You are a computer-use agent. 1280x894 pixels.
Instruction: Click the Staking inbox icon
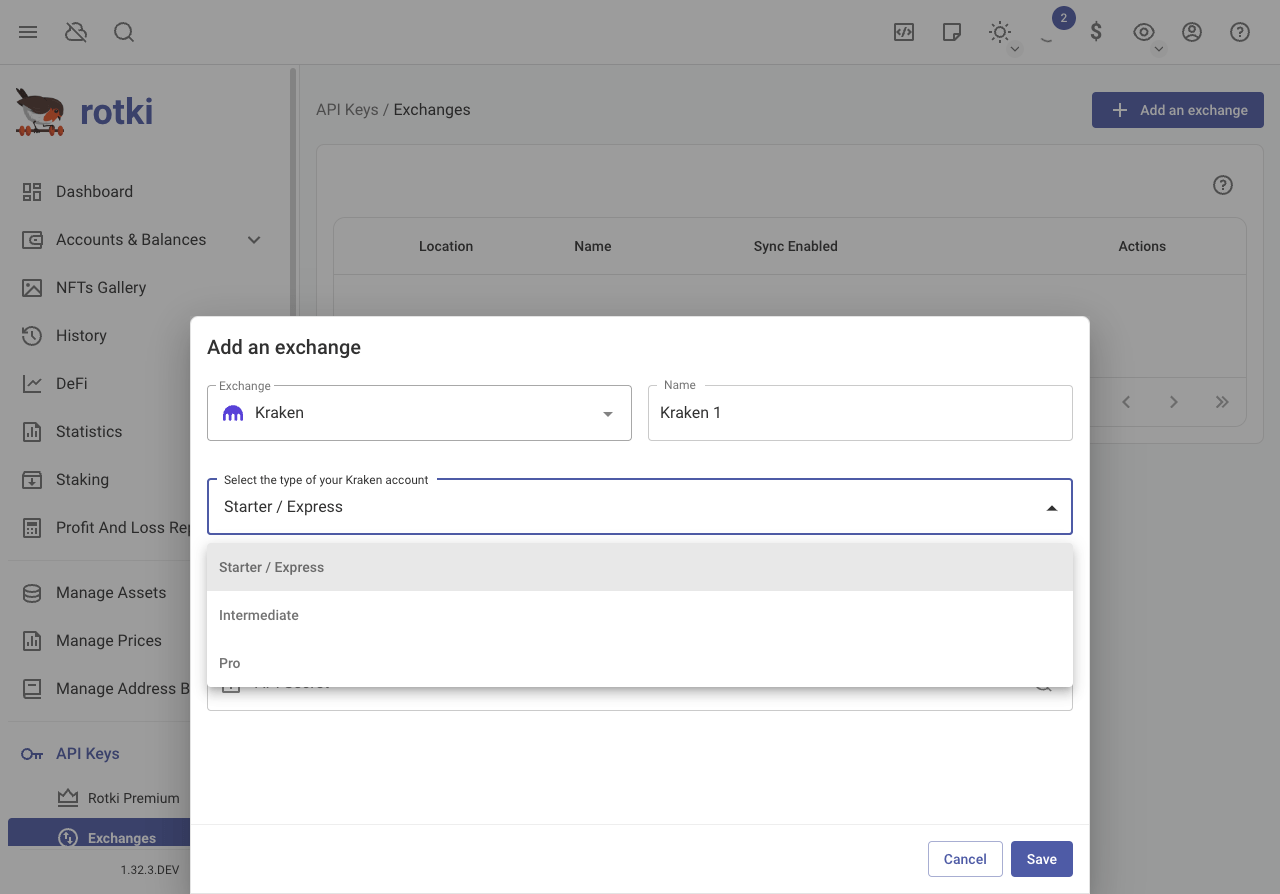point(32,480)
